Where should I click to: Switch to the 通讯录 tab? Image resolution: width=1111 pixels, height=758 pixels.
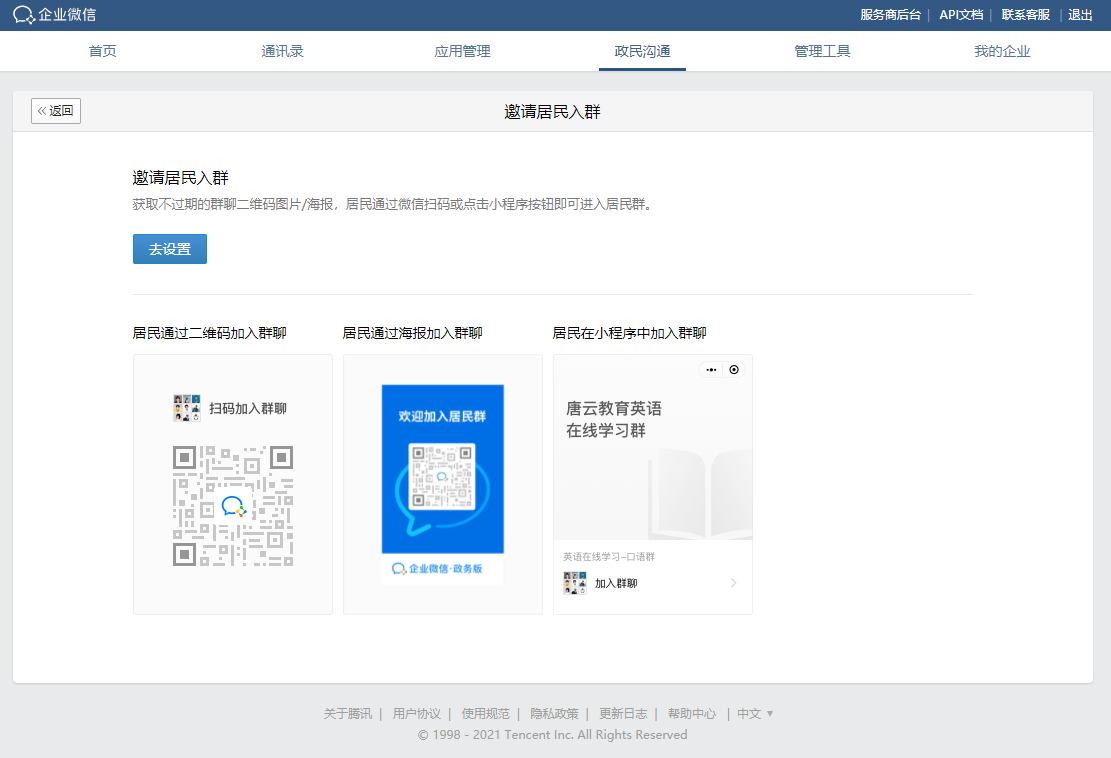282,51
